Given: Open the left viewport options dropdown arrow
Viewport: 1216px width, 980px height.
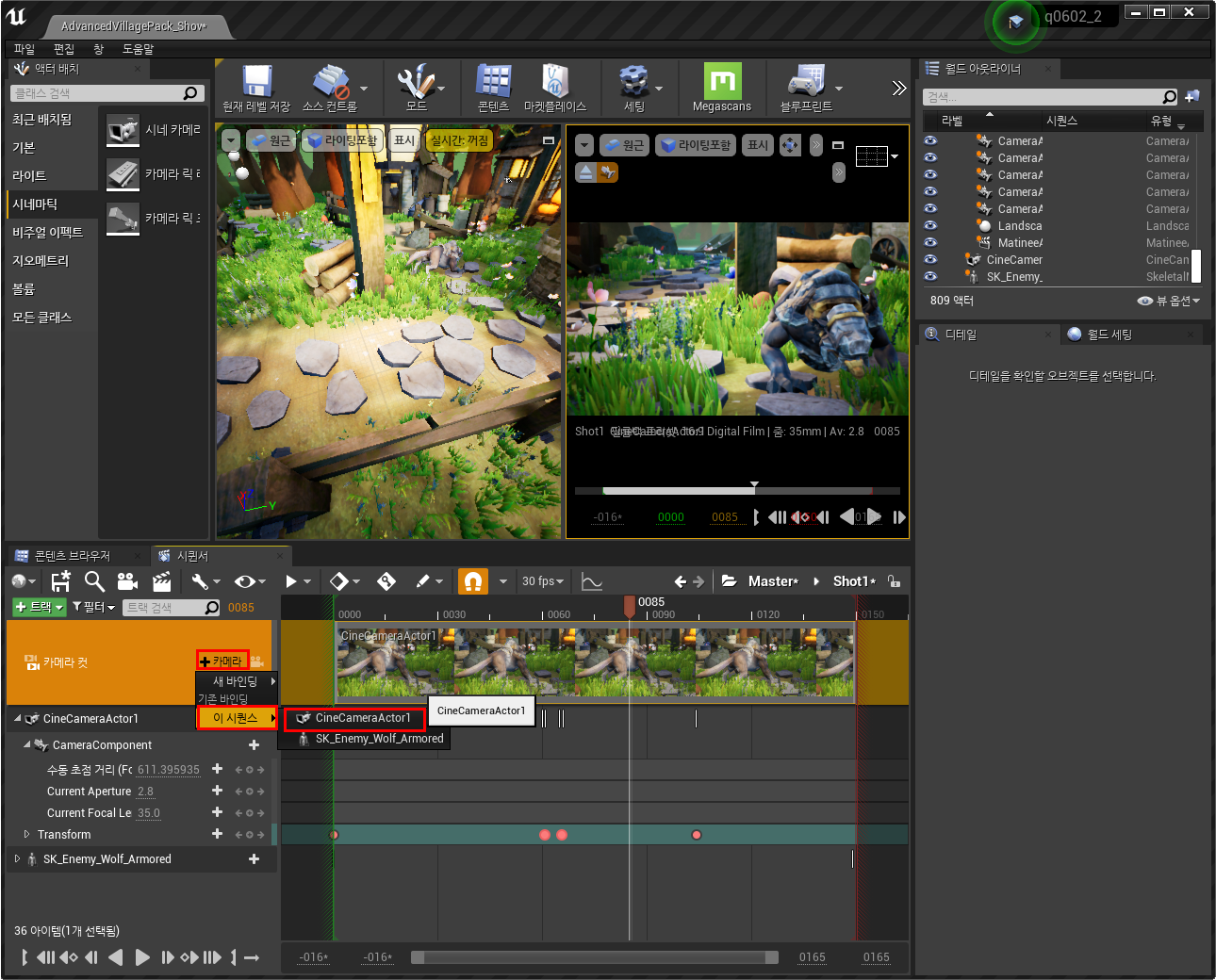Looking at the screenshot, I should pyautogui.click(x=231, y=140).
